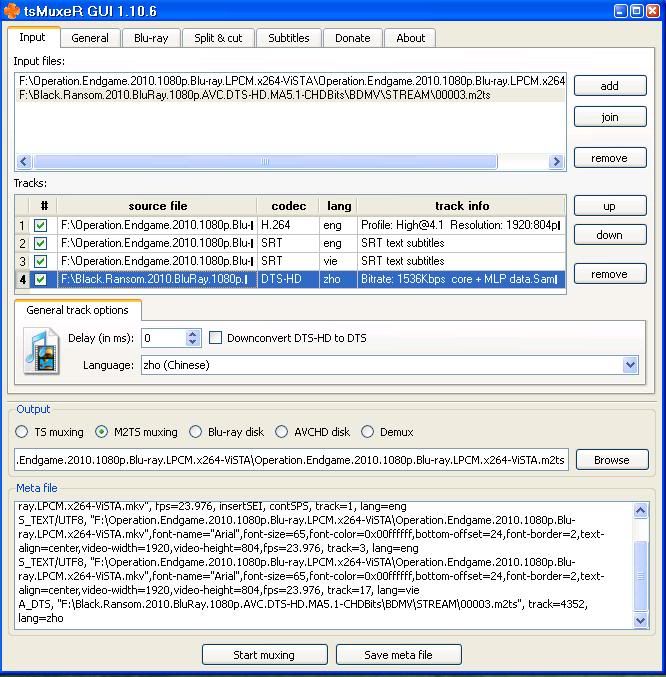
Task: Click Start muxing button
Action: [264, 655]
